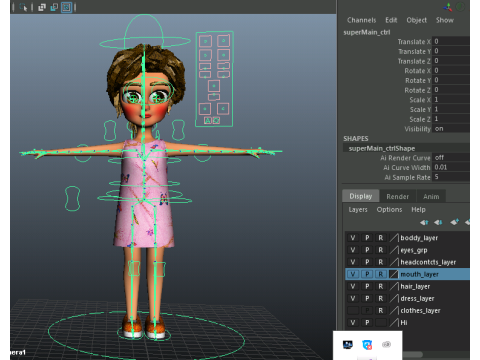Viewport: 480px width, 360px height.
Task: Toggle reference R of headcontcts_layer
Action: tap(381, 262)
